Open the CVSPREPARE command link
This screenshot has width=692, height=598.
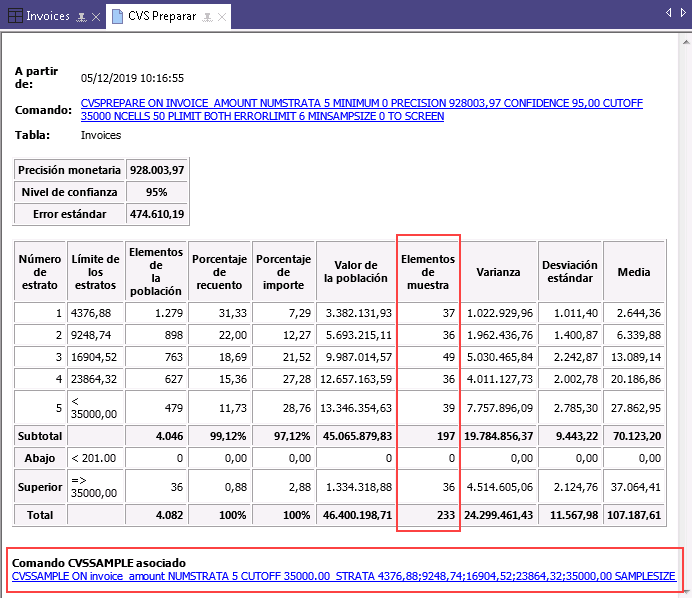[x=362, y=109]
